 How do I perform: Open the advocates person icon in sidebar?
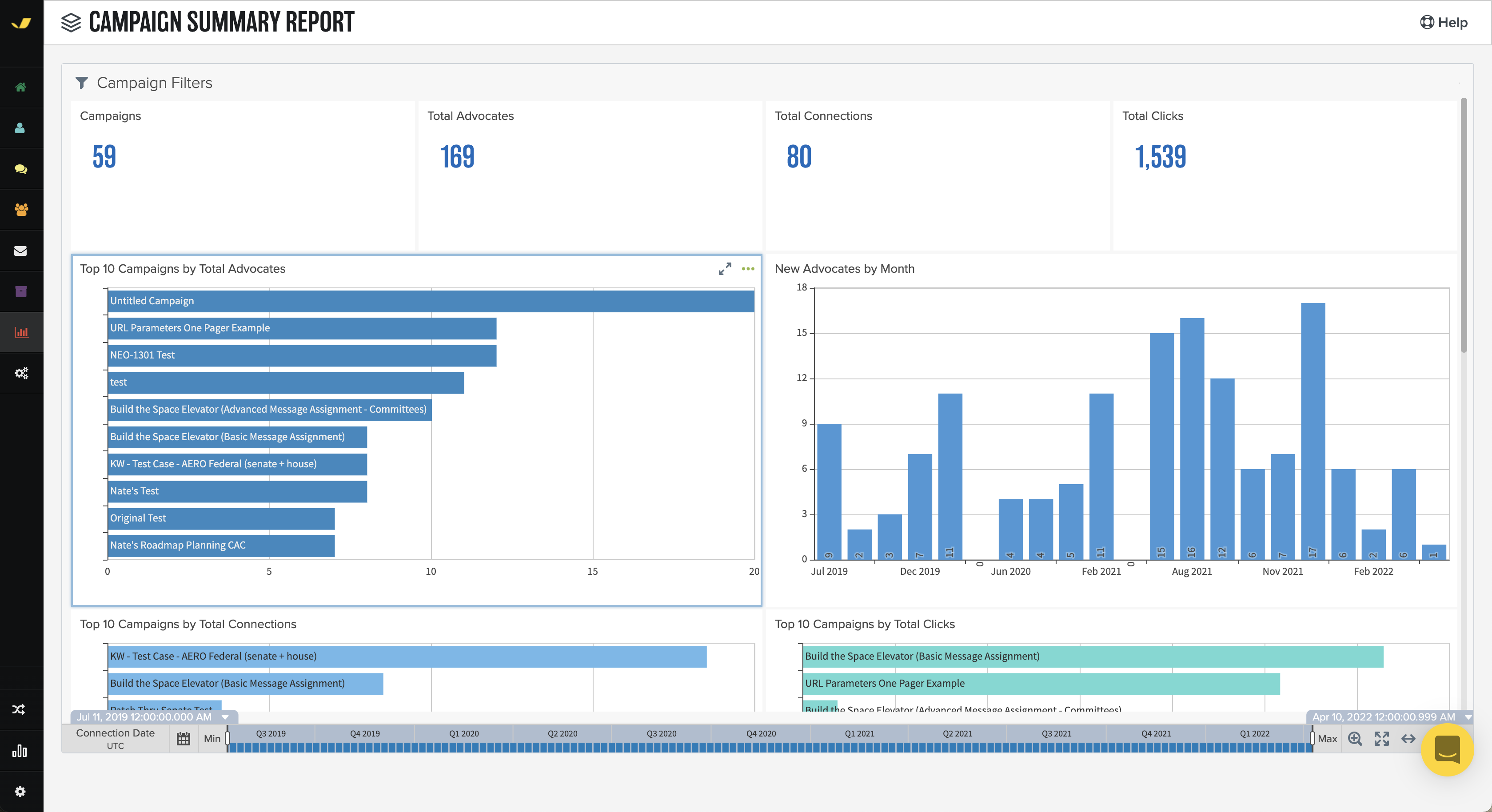tap(20, 128)
